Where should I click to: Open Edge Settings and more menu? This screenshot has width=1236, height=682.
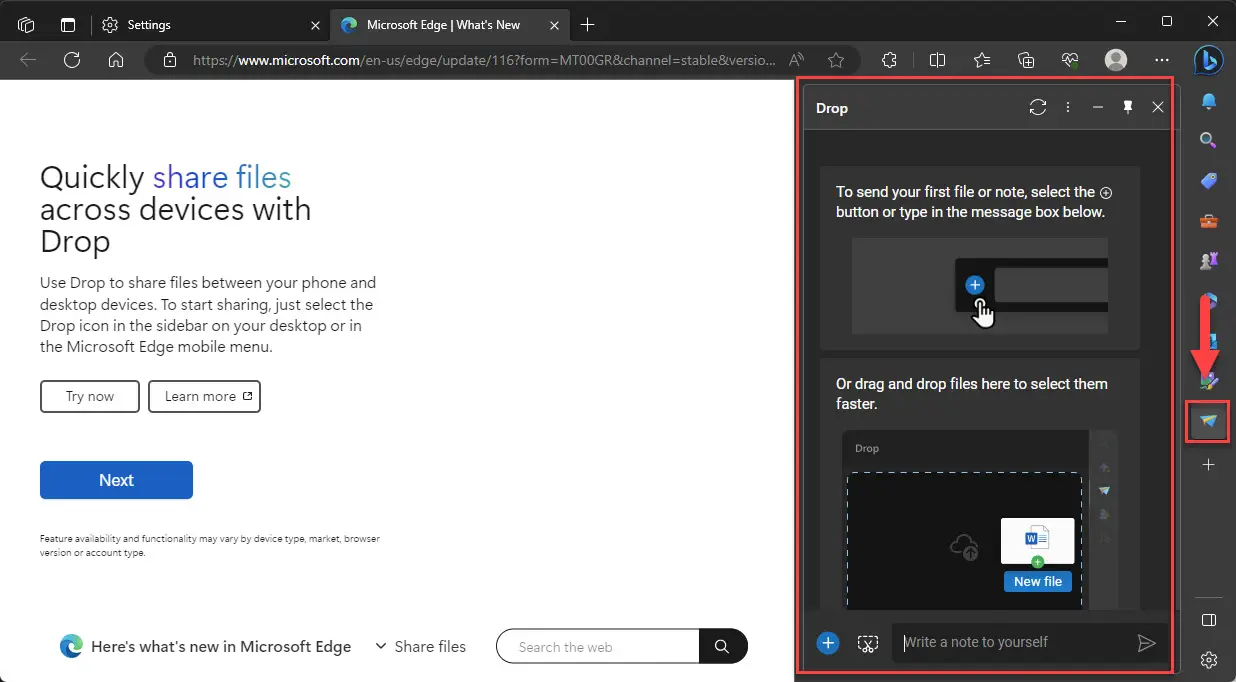[1161, 61]
